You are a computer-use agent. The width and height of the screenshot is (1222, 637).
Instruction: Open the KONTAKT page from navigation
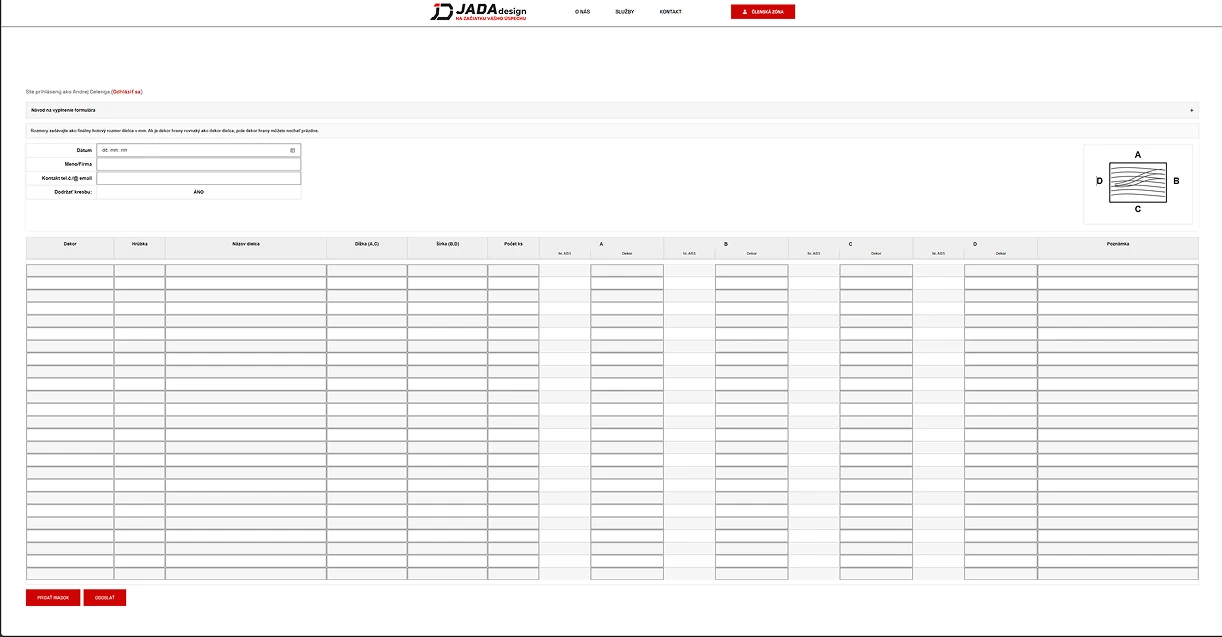(x=670, y=12)
